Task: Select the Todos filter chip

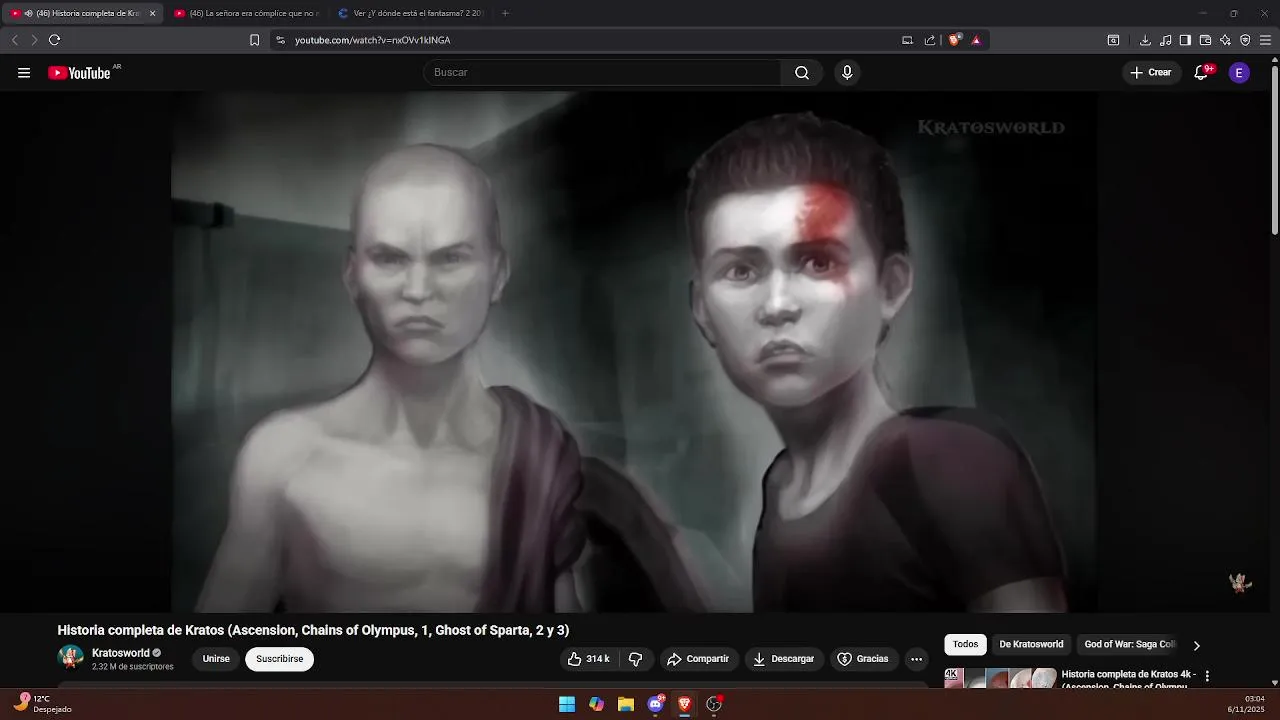Action: tap(965, 645)
